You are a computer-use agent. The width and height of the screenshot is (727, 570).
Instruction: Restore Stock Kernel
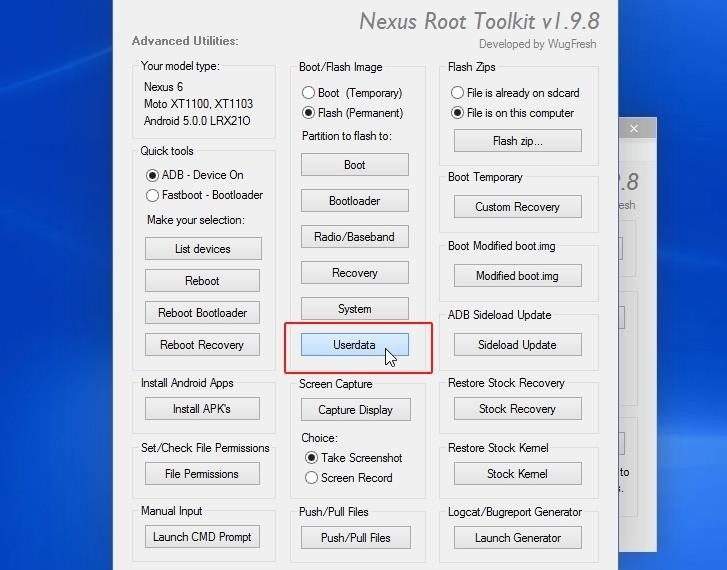[x=517, y=474]
